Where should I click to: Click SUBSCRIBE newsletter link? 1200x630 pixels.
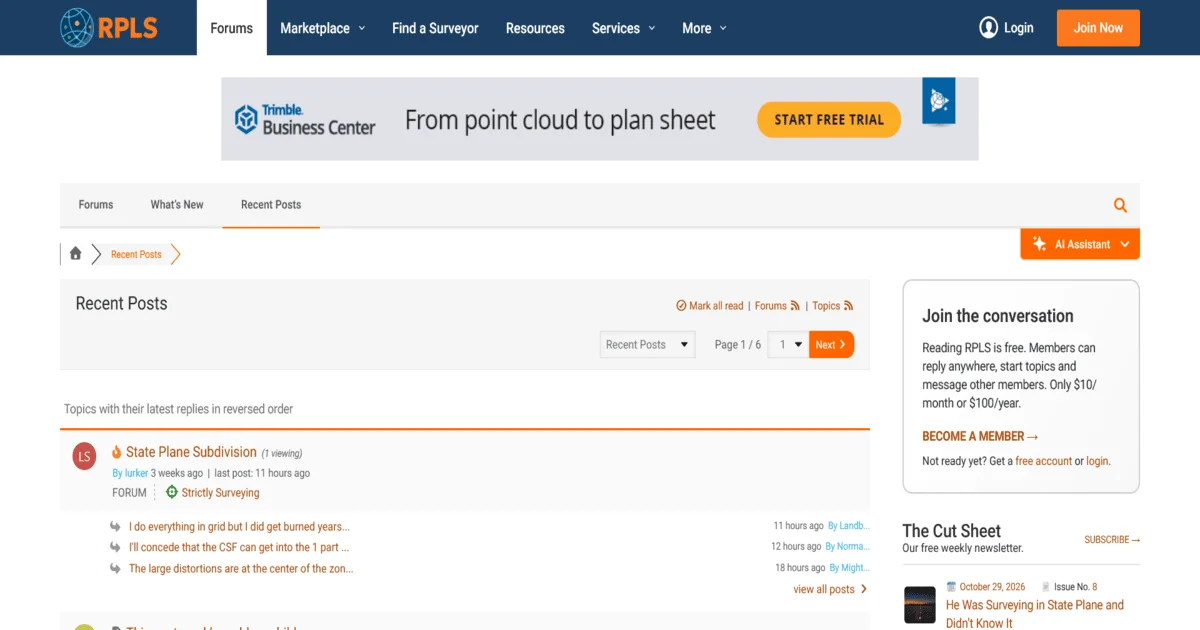pos(1112,540)
